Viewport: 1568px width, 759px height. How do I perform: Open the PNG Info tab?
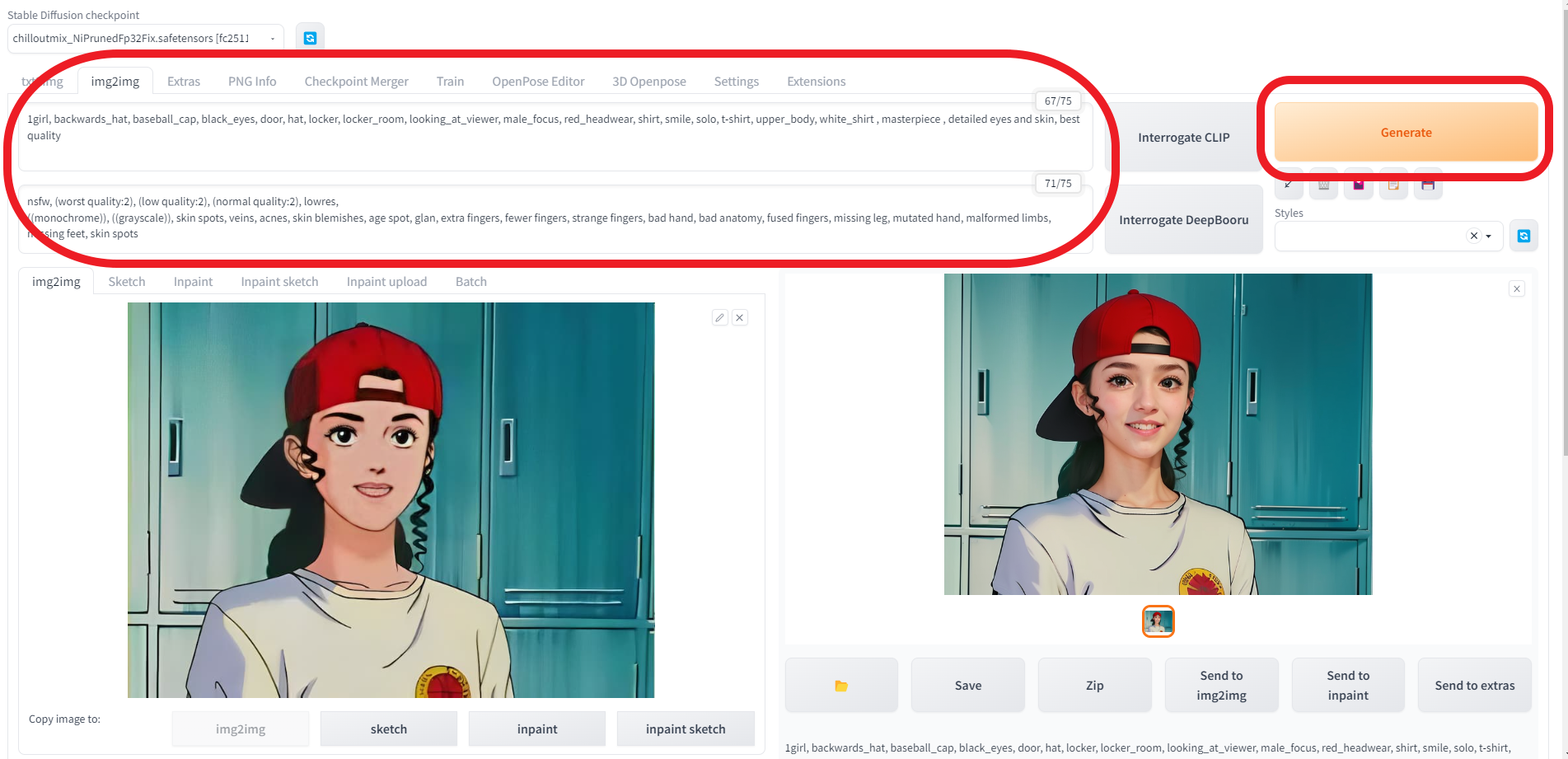tap(252, 81)
